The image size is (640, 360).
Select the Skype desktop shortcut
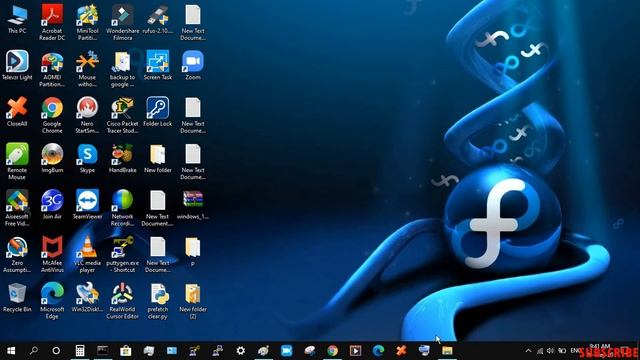click(x=87, y=158)
